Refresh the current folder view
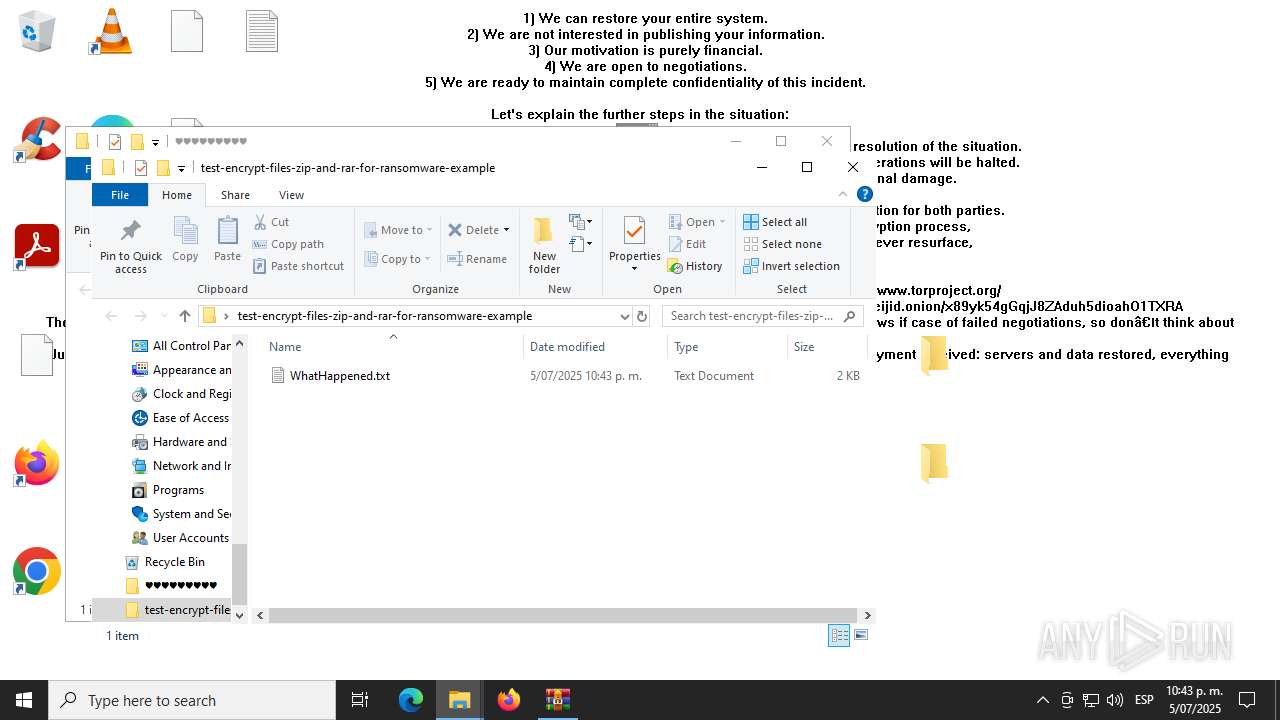The image size is (1280, 720). pyautogui.click(x=642, y=316)
